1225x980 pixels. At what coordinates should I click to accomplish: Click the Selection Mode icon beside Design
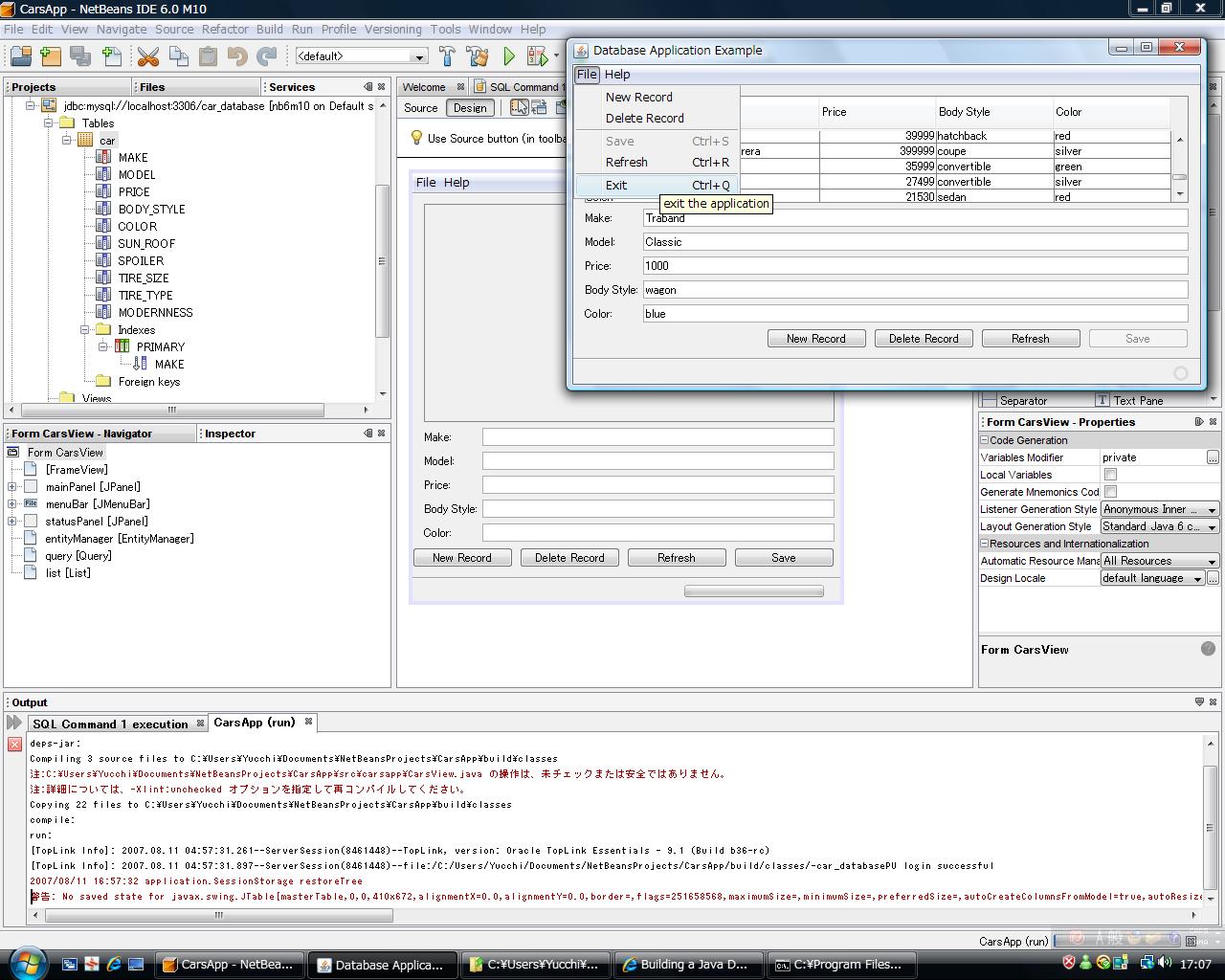pyautogui.click(x=519, y=107)
